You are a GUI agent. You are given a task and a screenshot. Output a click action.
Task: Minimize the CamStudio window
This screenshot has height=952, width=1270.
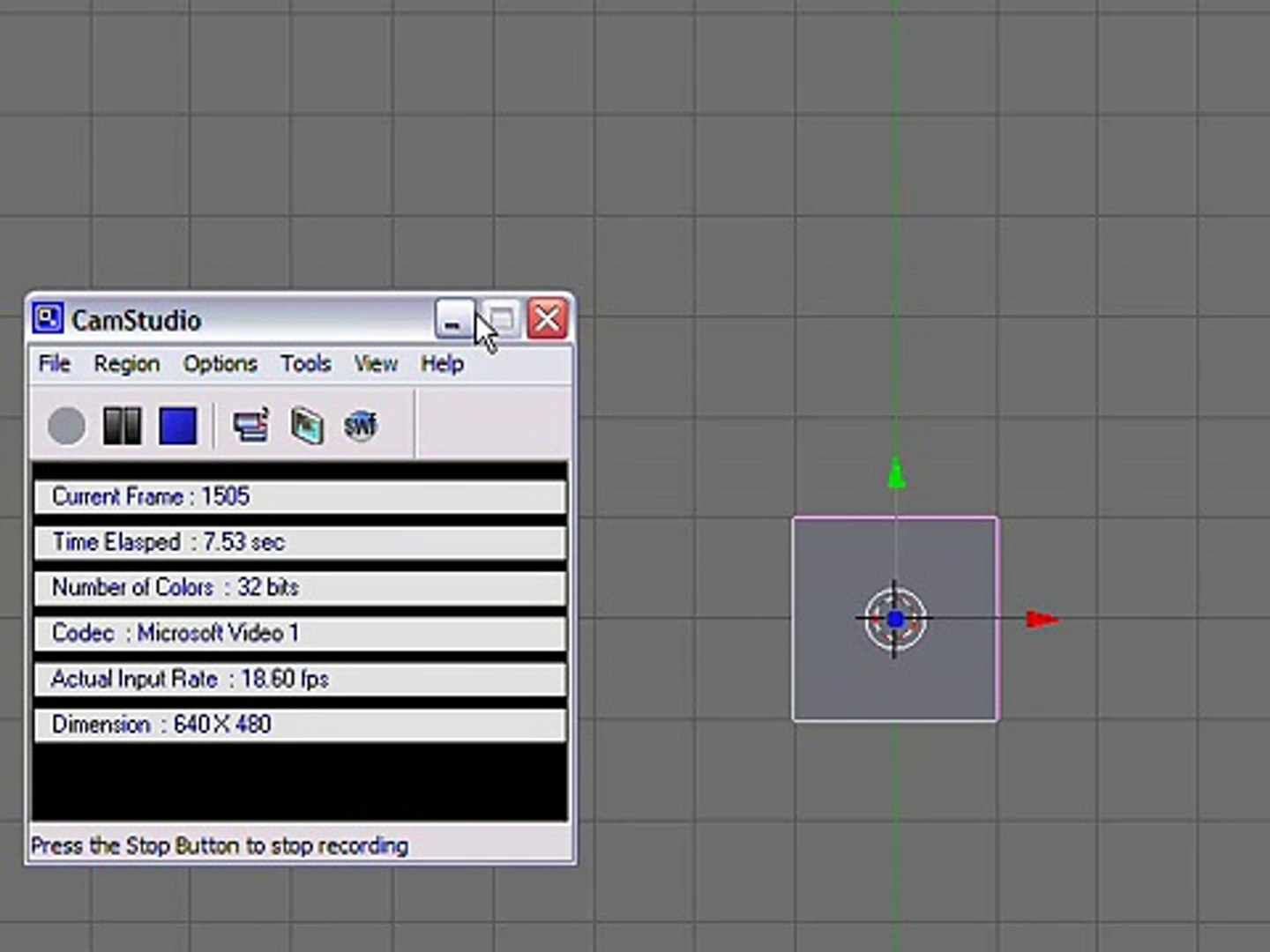pos(453,318)
